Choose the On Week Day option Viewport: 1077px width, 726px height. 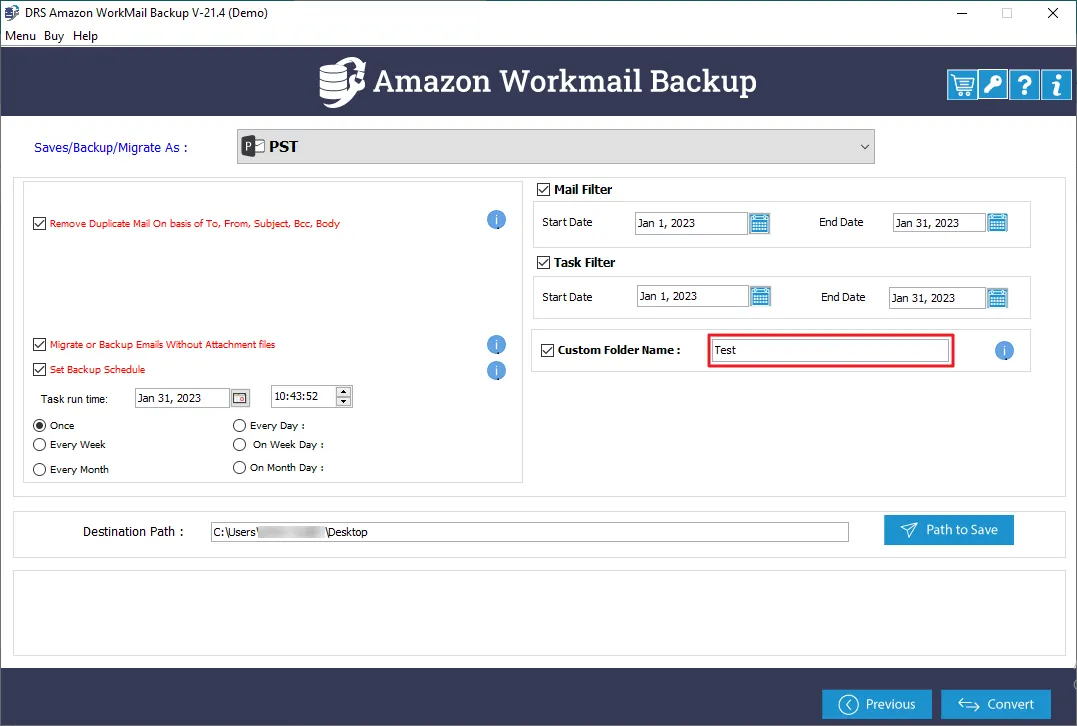(239, 445)
